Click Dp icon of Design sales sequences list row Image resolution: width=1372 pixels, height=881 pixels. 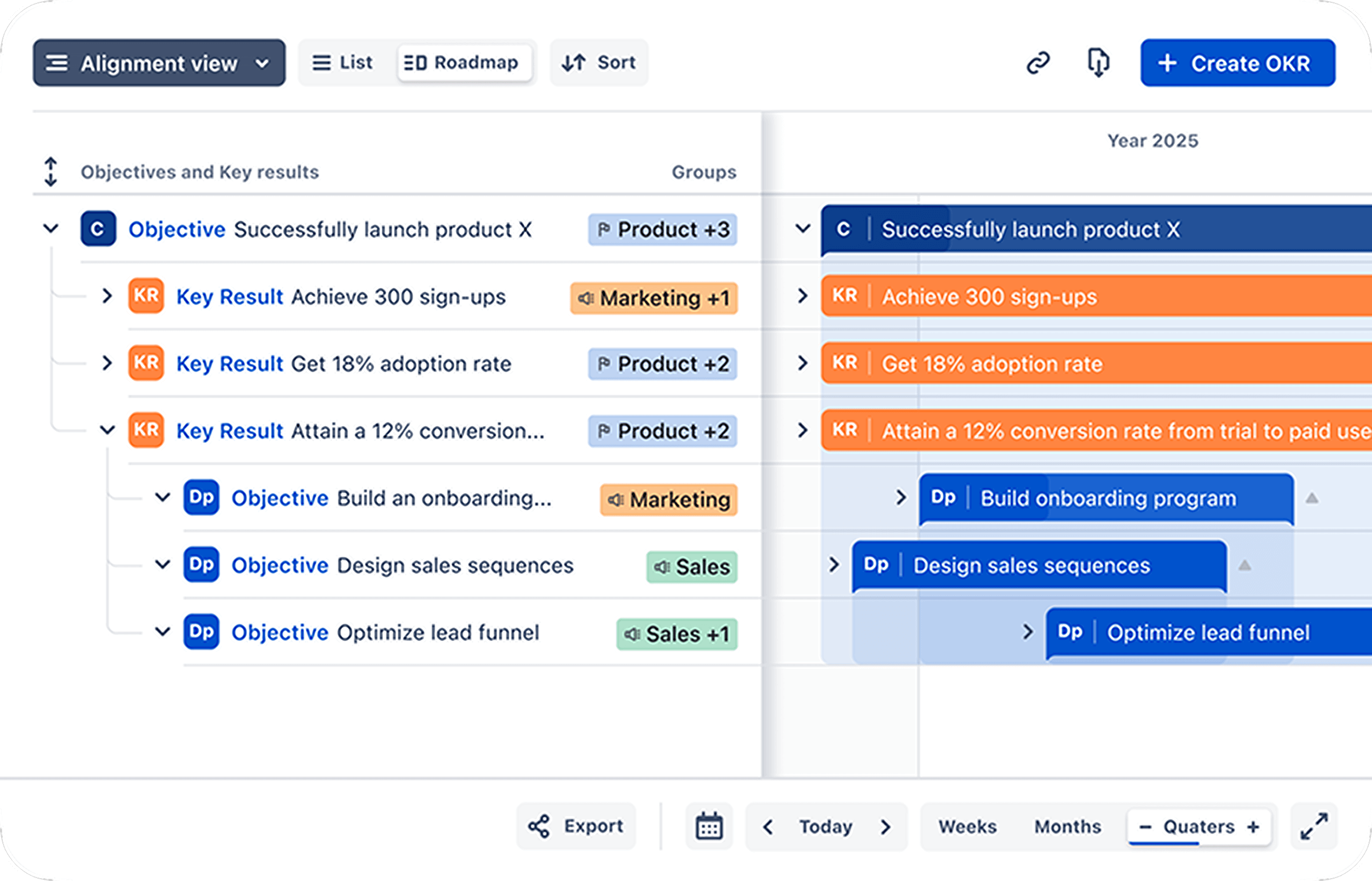(x=201, y=565)
